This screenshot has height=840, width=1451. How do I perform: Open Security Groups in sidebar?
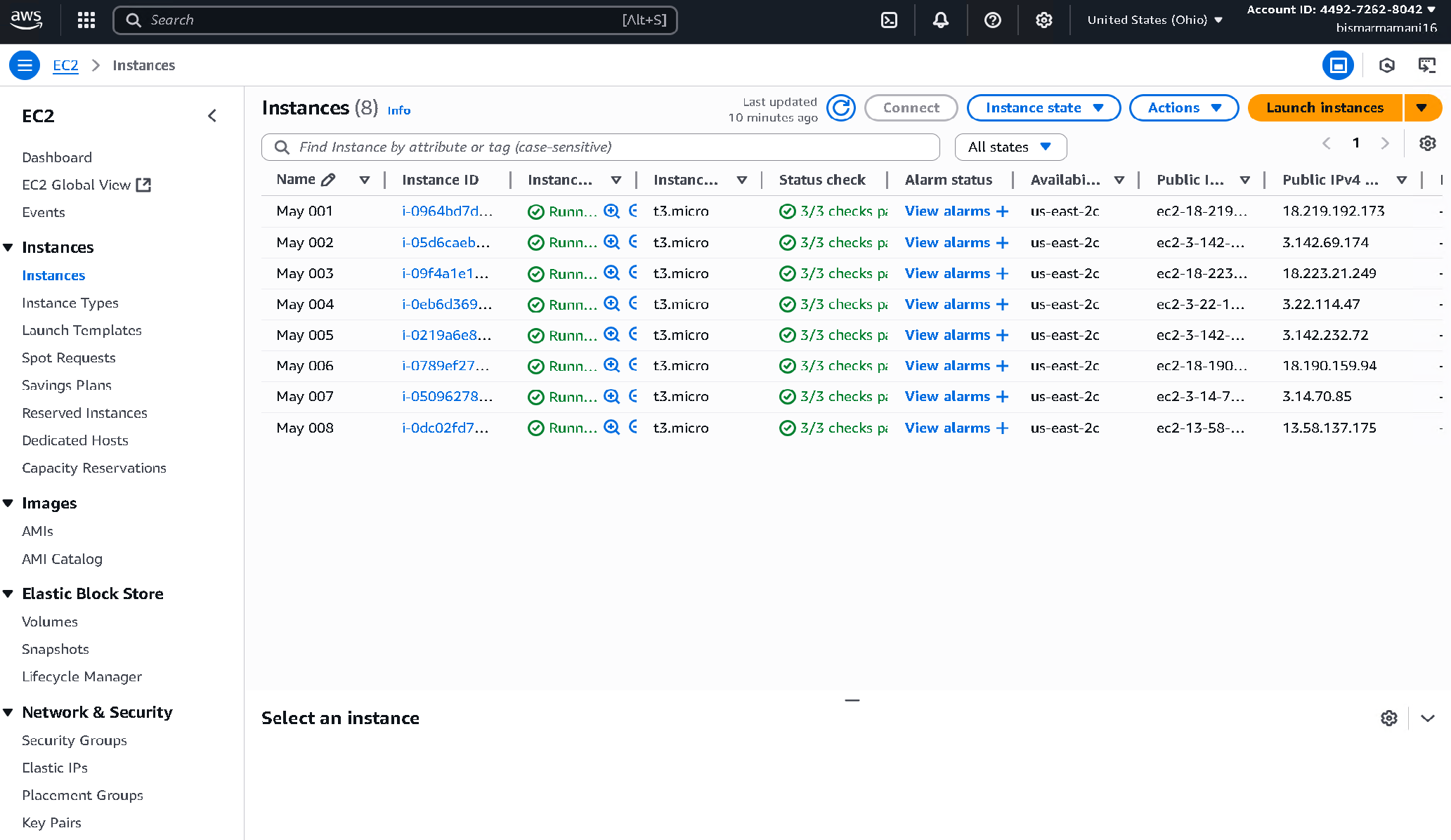[x=74, y=740]
